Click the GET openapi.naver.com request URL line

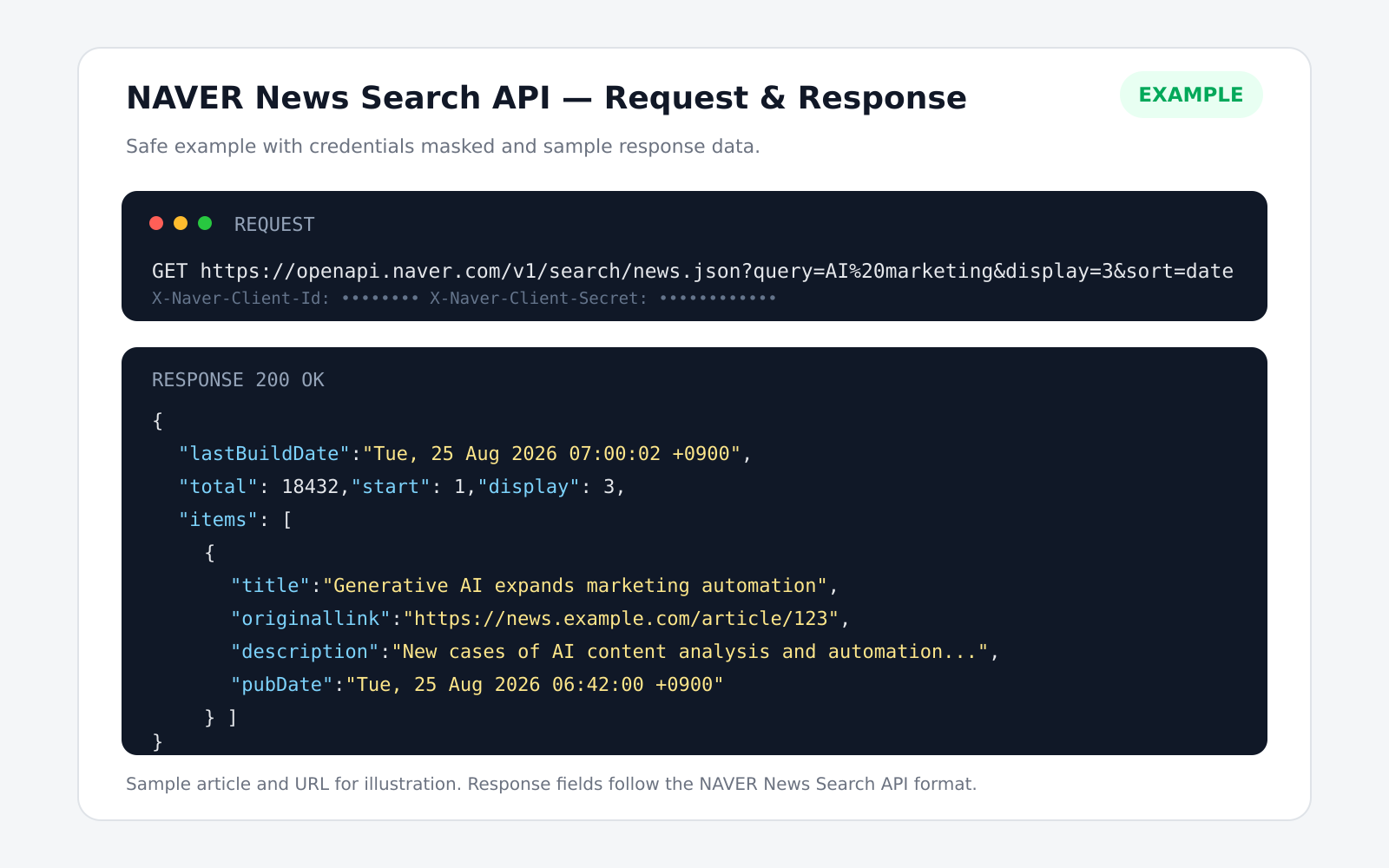[x=693, y=271]
